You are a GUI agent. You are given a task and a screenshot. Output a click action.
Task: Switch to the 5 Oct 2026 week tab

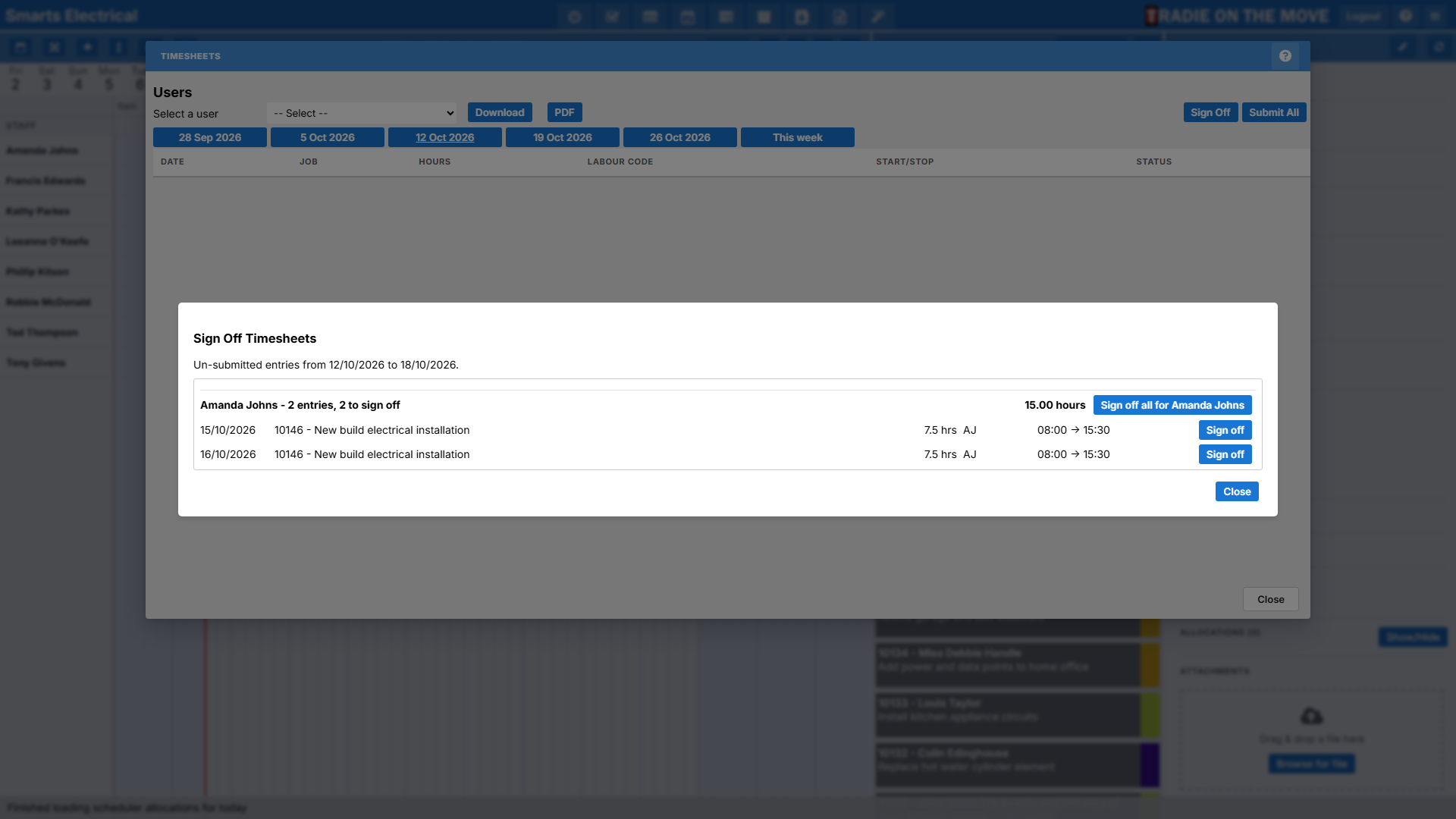pyautogui.click(x=328, y=137)
